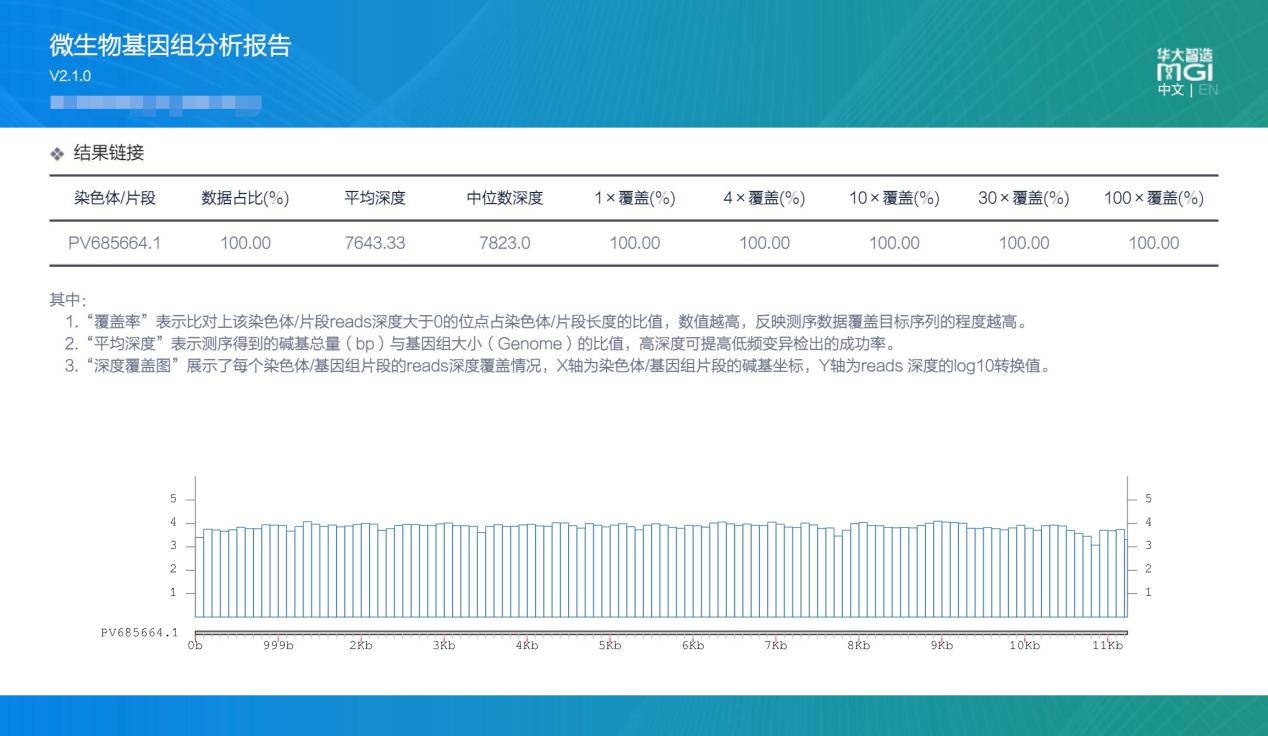
Task: Click the 11Kb marker on the x-axis
Action: click(x=1107, y=646)
